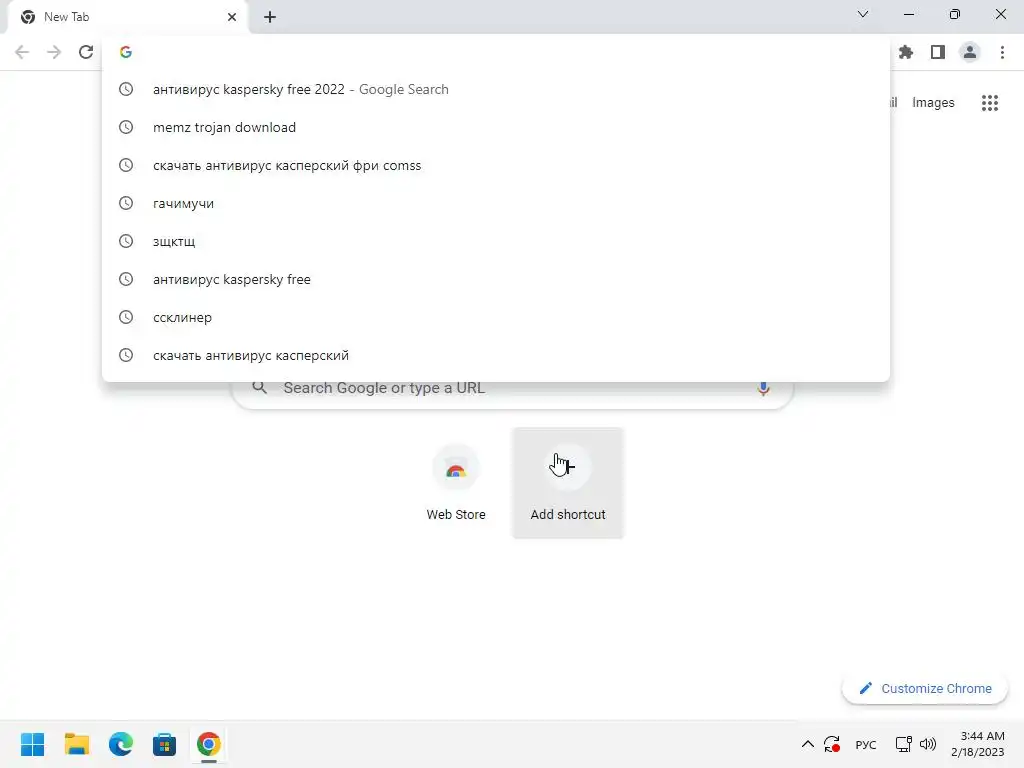
Task: Click the Chrome taskbar icon
Action: [x=208, y=744]
